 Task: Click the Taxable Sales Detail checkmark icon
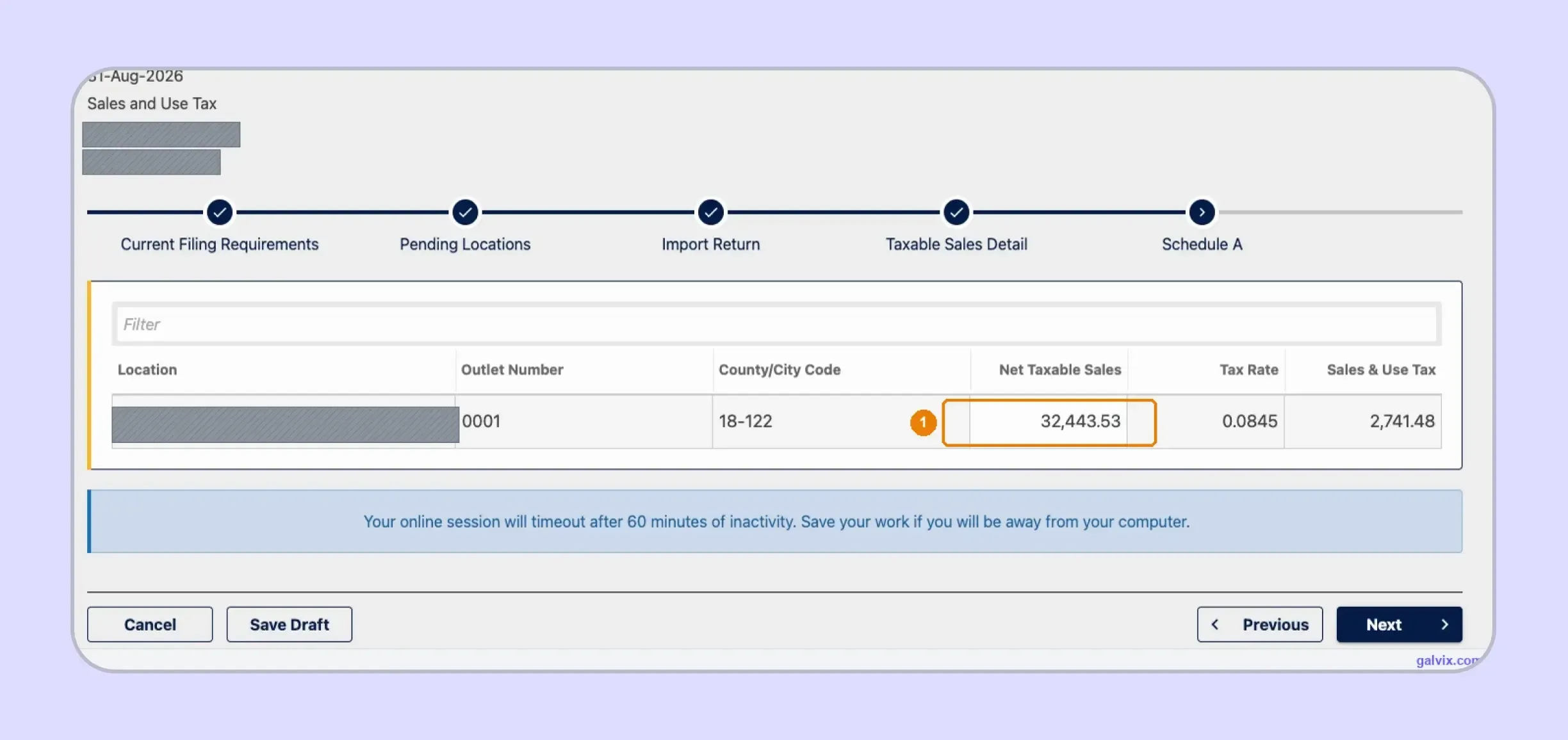coord(956,212)
